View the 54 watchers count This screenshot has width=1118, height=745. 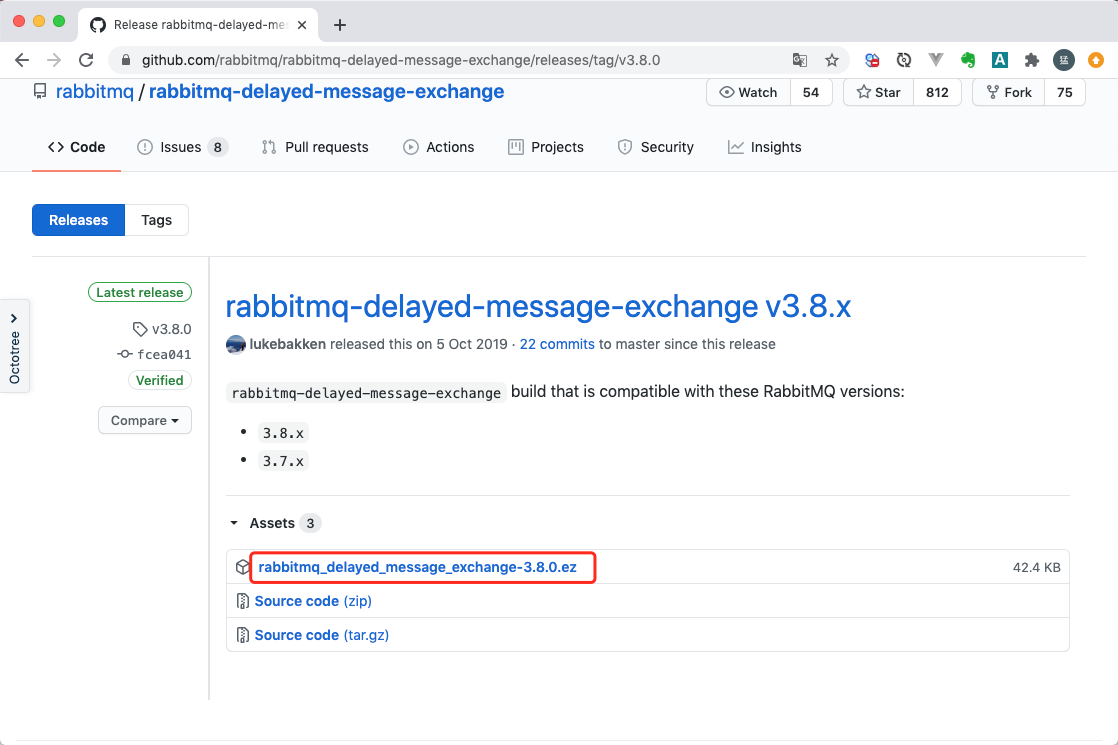(x=811, y=92)
